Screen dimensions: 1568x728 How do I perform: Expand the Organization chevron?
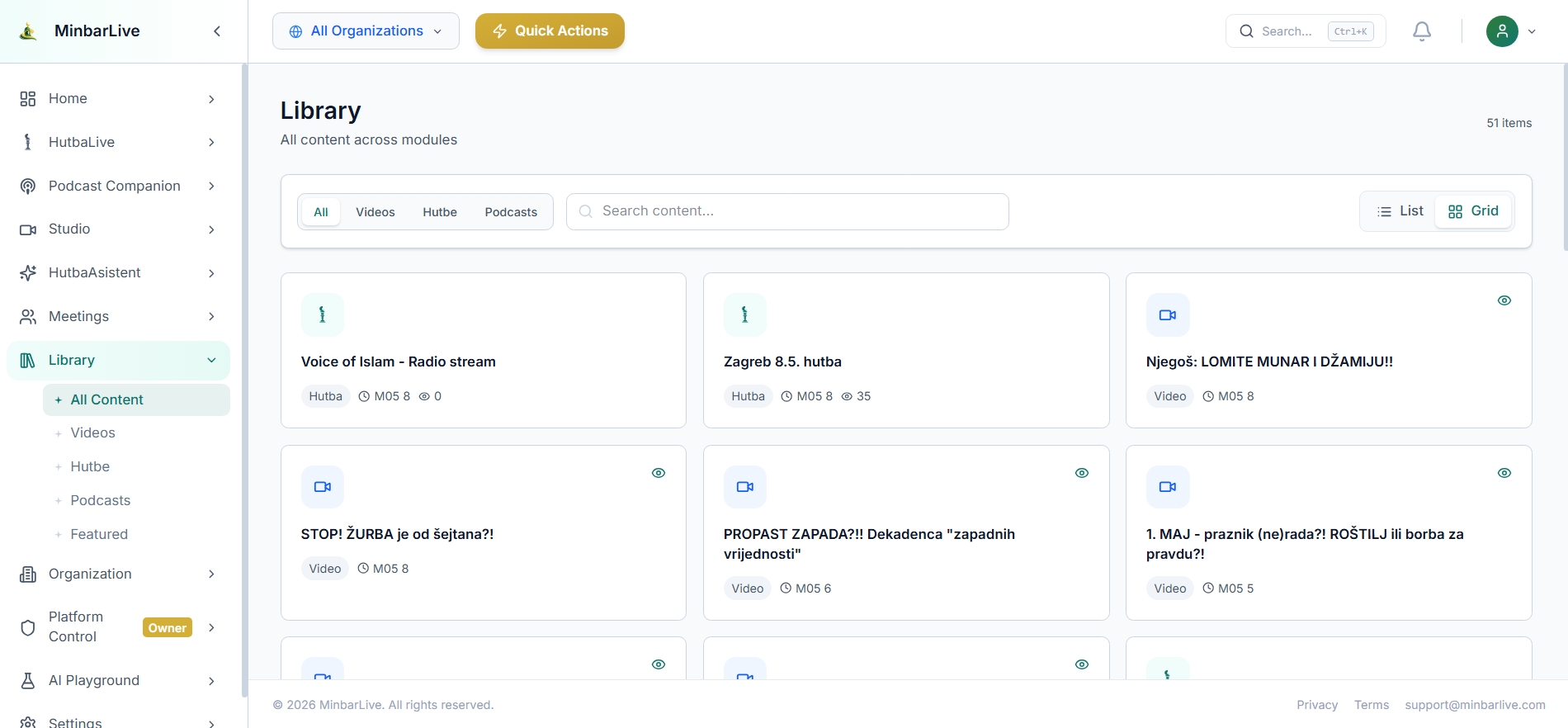[211, 574]
